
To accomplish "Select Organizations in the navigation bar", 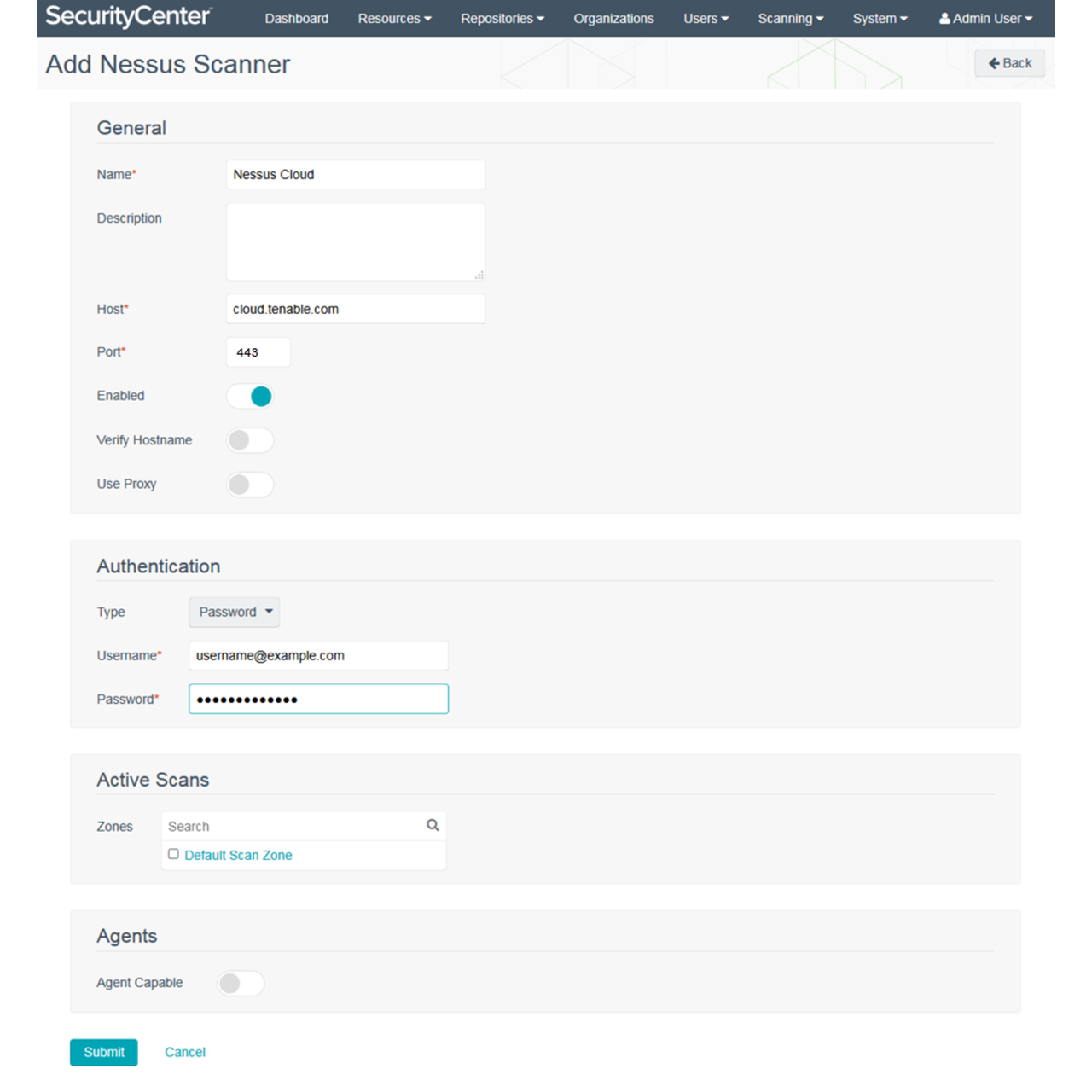I will (x=613, y=18).
